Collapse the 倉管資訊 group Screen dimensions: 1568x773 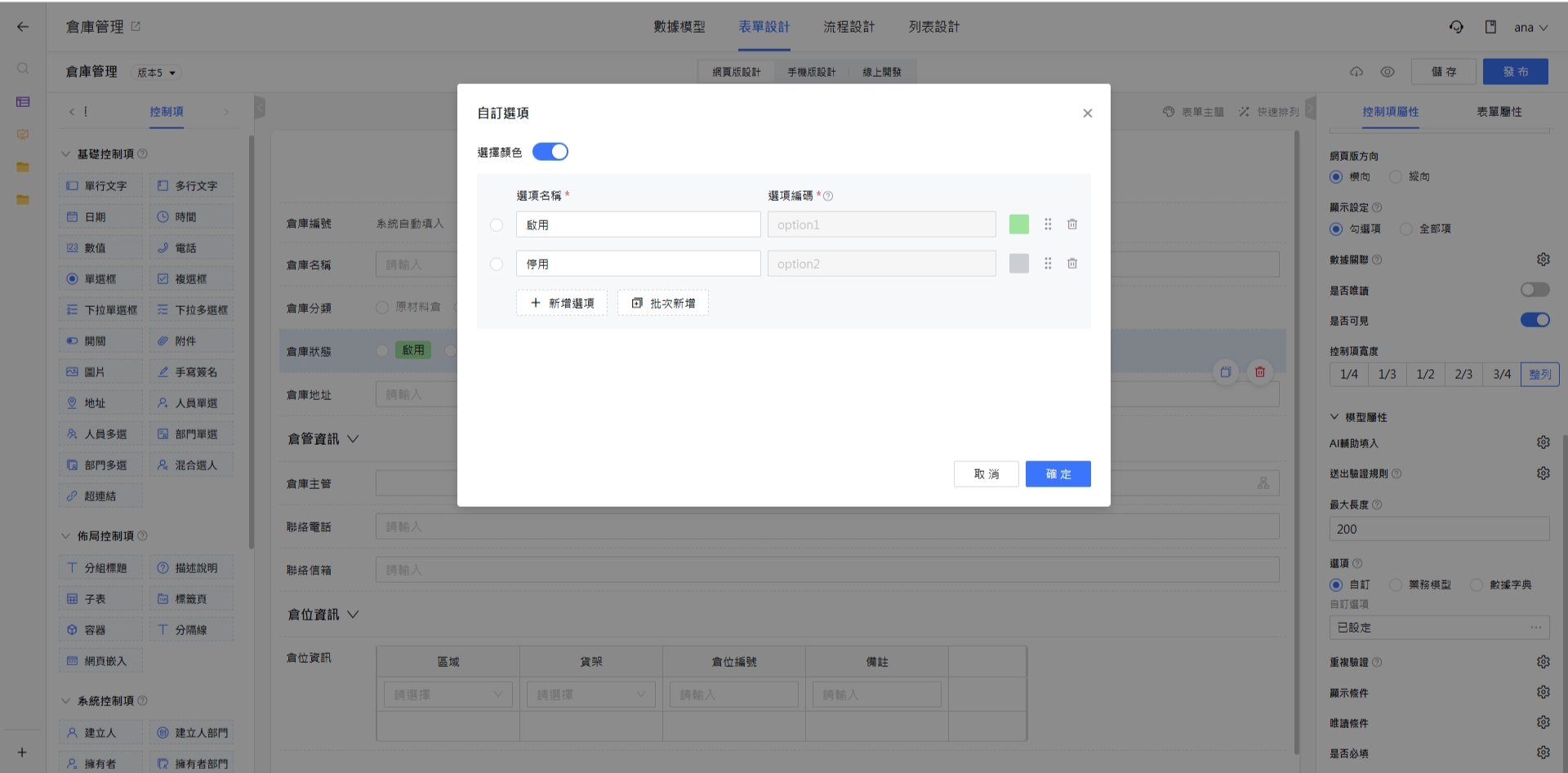[x=353, y=439]
